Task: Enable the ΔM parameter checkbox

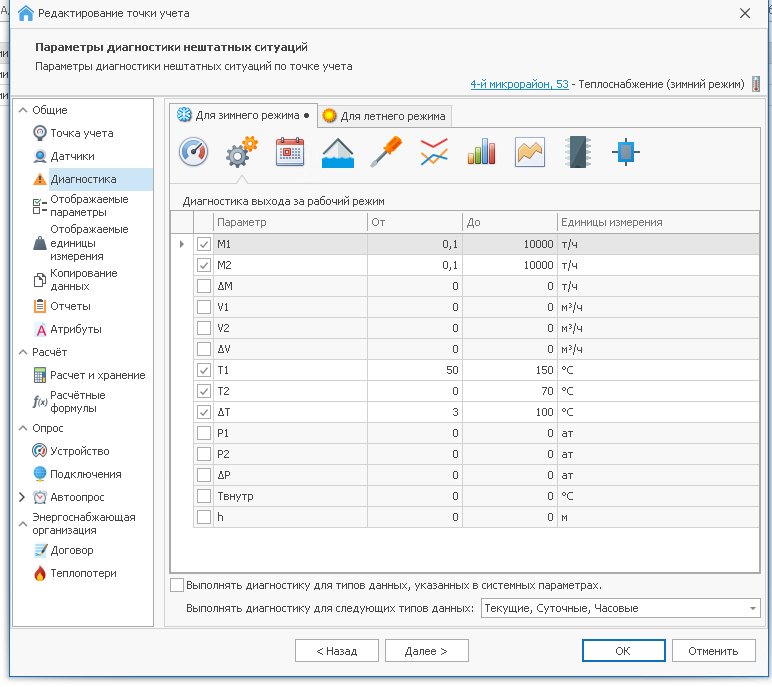Action: (204, 286)
